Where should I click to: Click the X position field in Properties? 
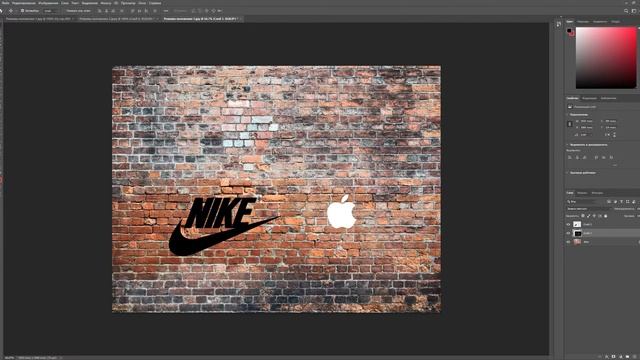point(611,121)
